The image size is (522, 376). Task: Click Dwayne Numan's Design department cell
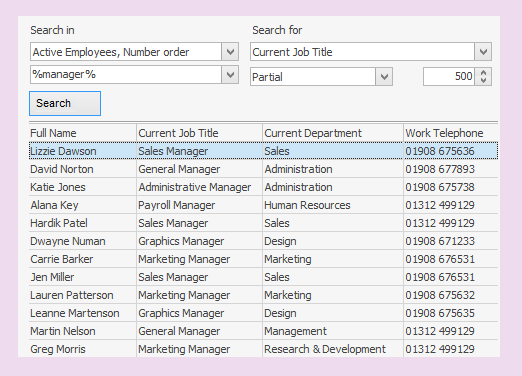pos(333,241)
